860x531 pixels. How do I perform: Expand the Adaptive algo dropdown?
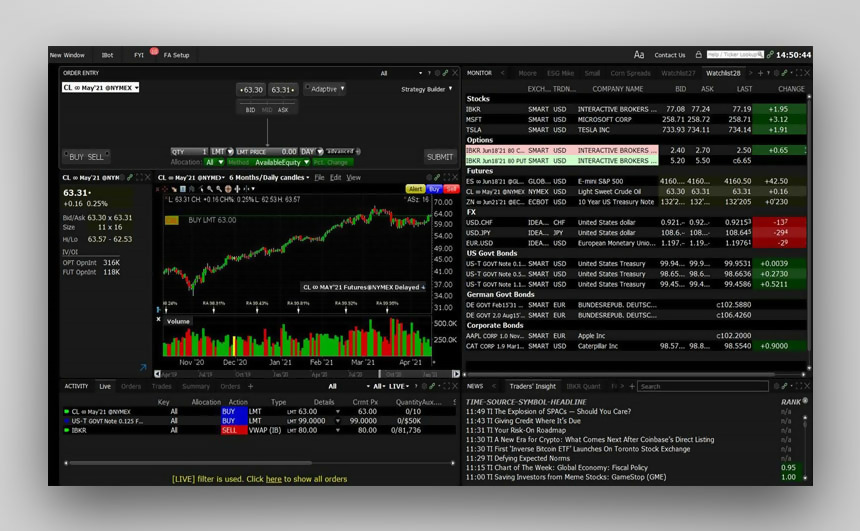(325, 89)
